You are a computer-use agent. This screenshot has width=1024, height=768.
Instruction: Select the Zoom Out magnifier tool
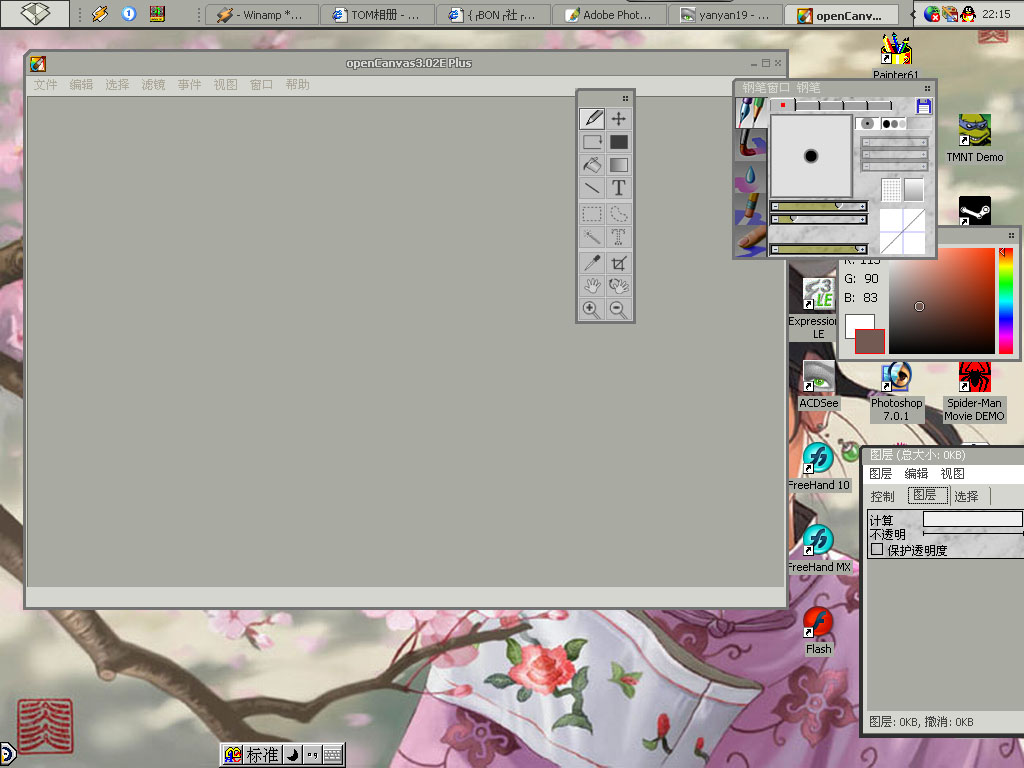pos(618,310)
